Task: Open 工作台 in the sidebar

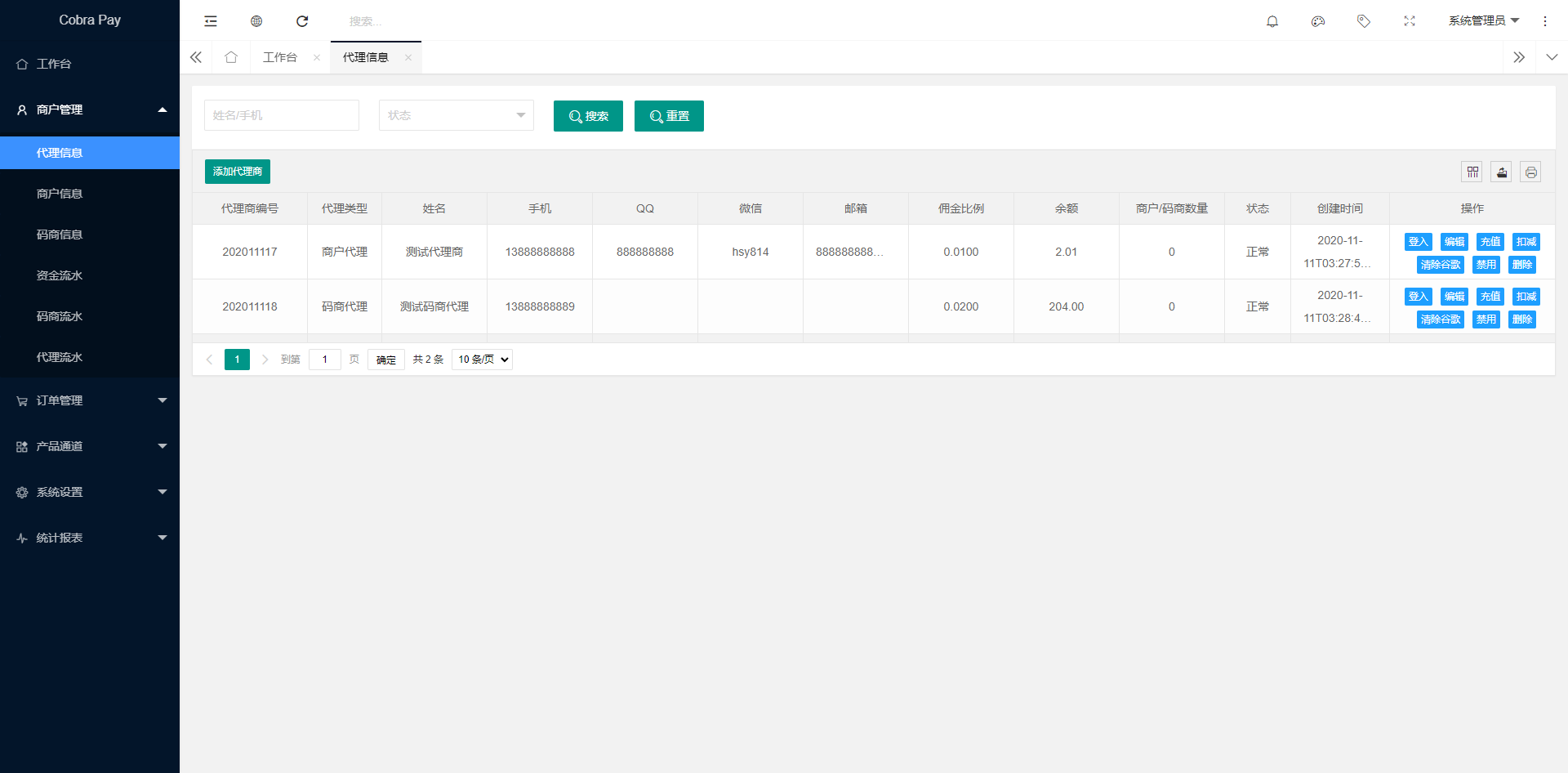Action: tap(90, 64)
